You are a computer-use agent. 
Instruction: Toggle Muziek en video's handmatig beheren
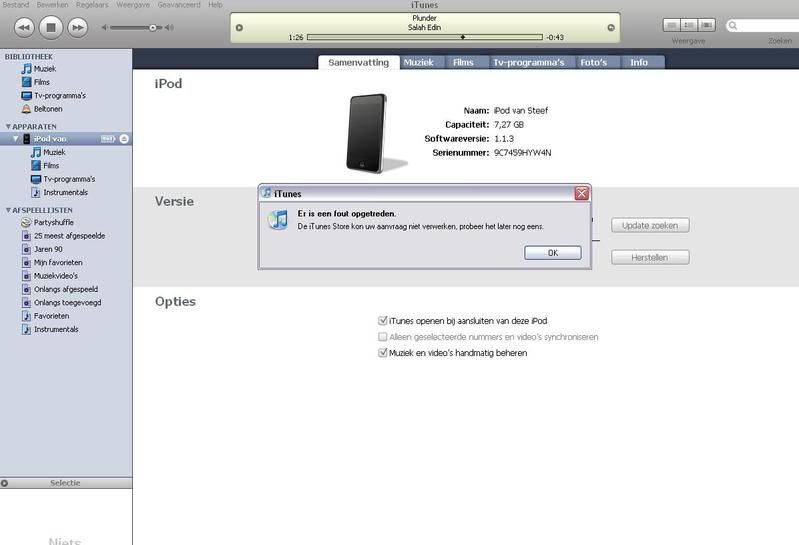click(383, 353)
